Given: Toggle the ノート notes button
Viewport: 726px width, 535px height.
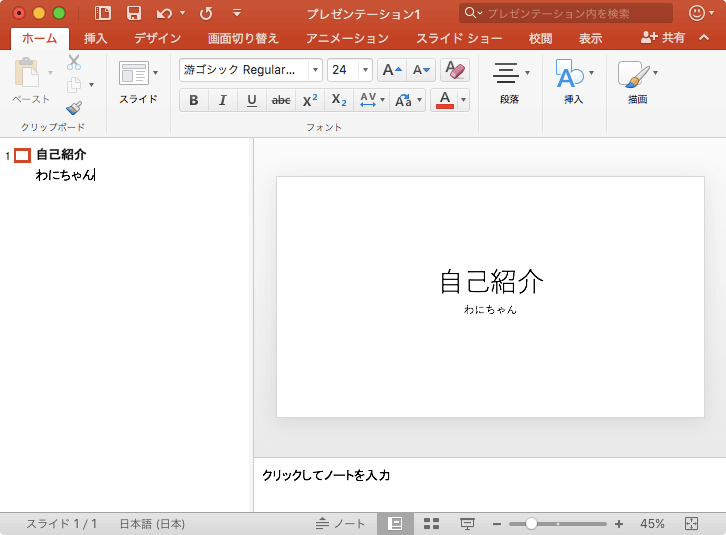Looking at the screenshot, I should pos(341,524).
